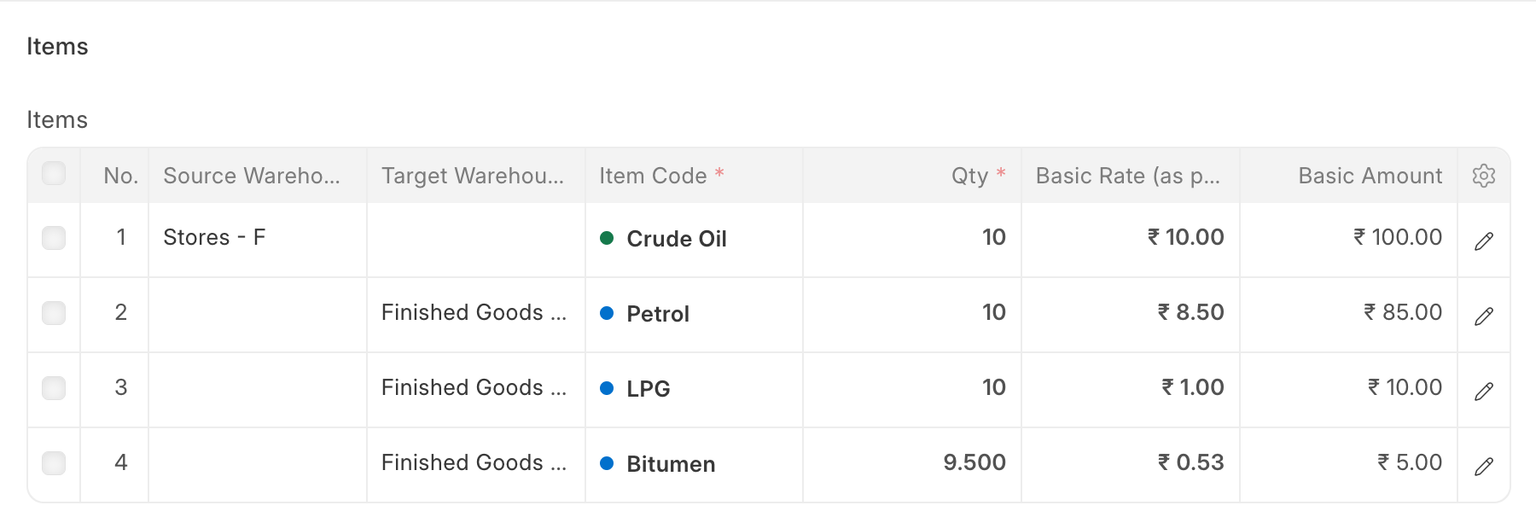Click the Crude Oil item link
The width and height of the screenshot is (1536, 522).
[x=676, y=239]
